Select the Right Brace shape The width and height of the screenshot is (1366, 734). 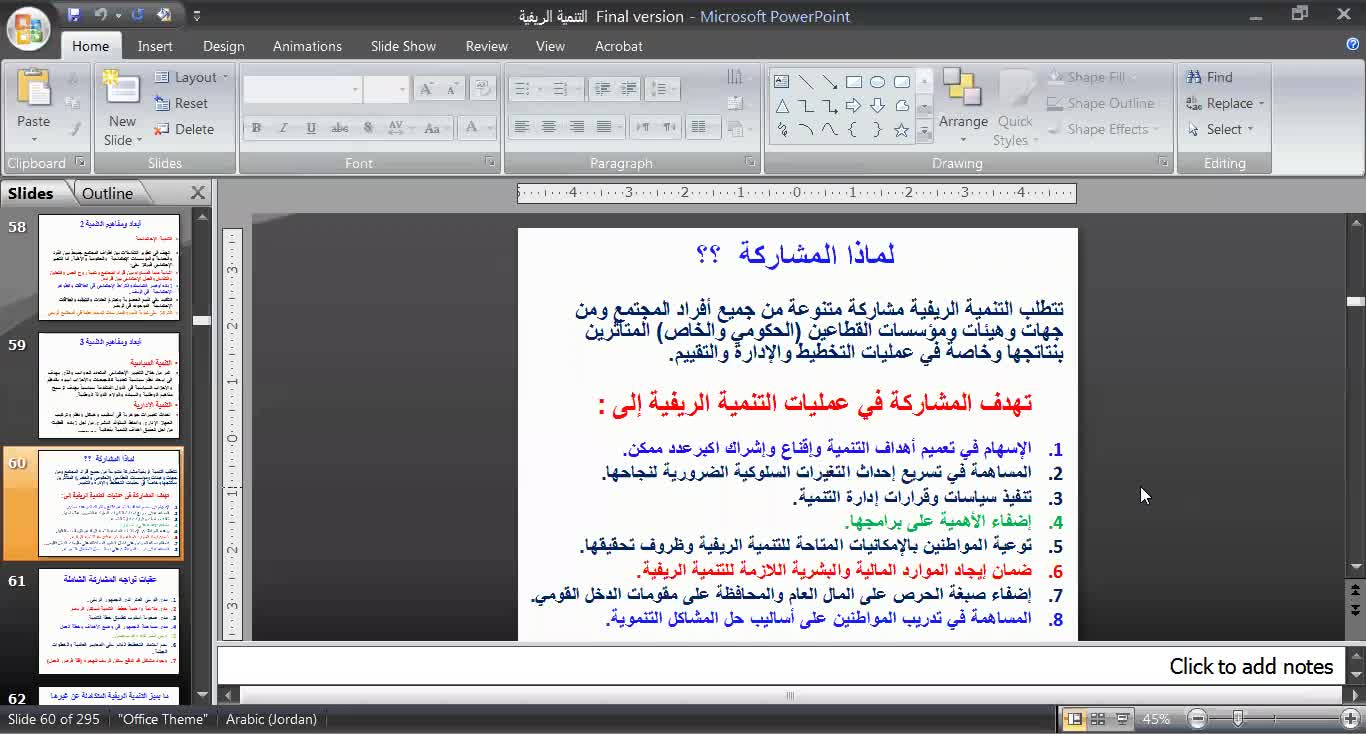877,130
